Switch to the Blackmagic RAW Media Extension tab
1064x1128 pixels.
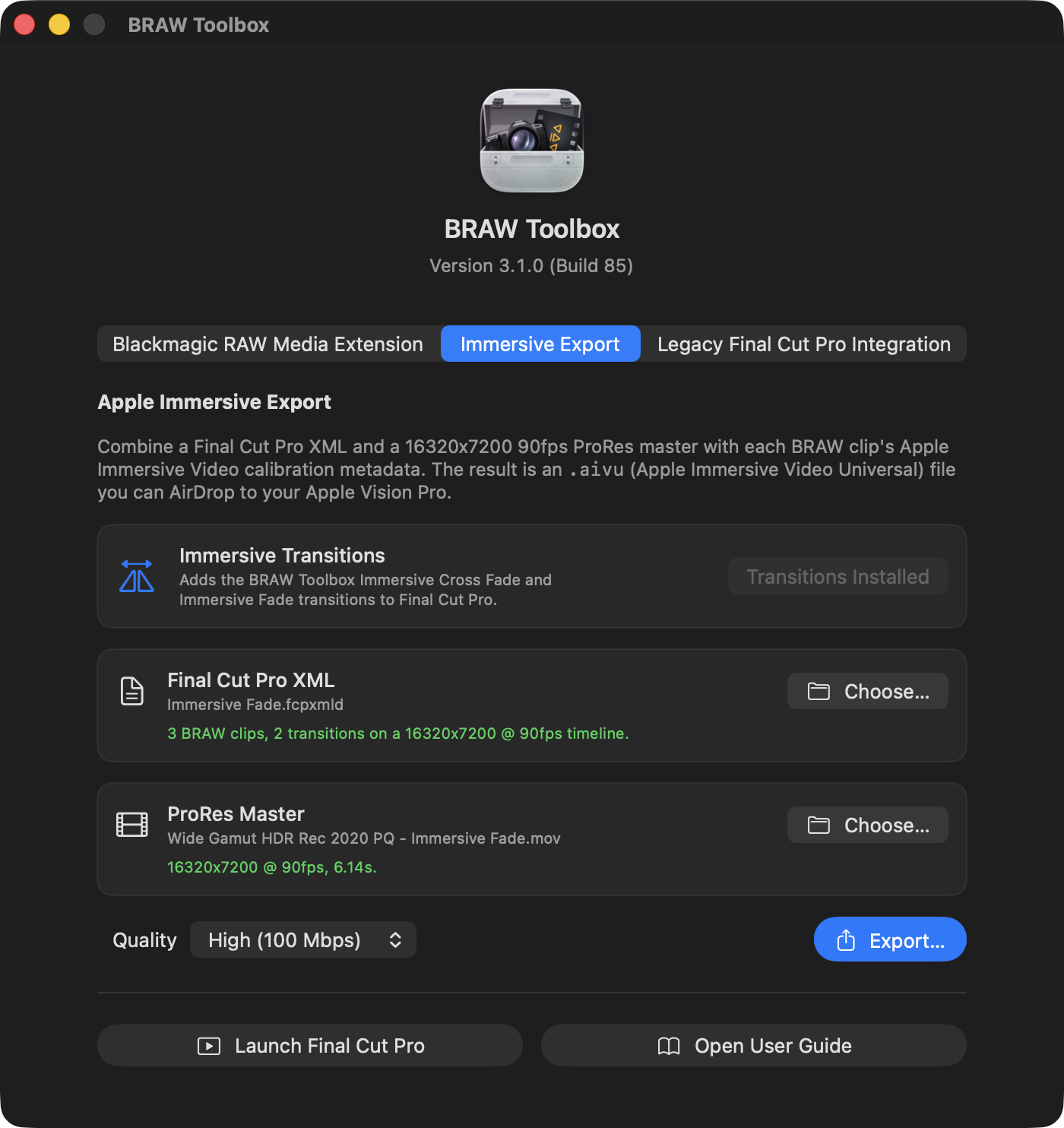[x=268, y=344]
